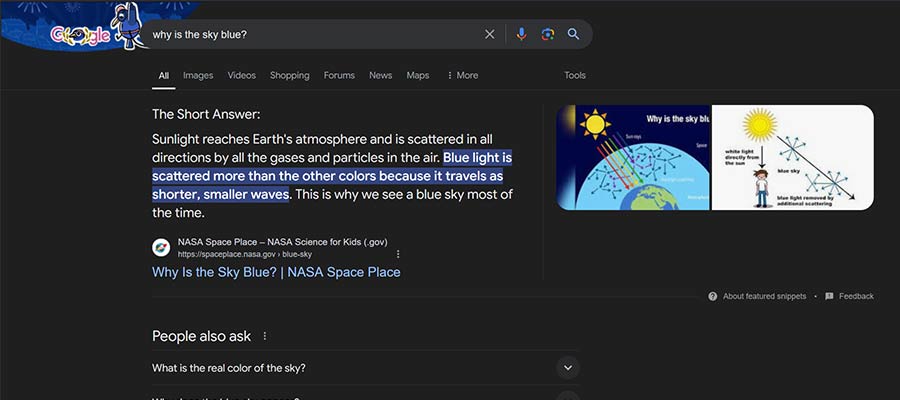This screenshot has height=400, width=900.
Task: Click the Feedback link
Action: [856, 296]
